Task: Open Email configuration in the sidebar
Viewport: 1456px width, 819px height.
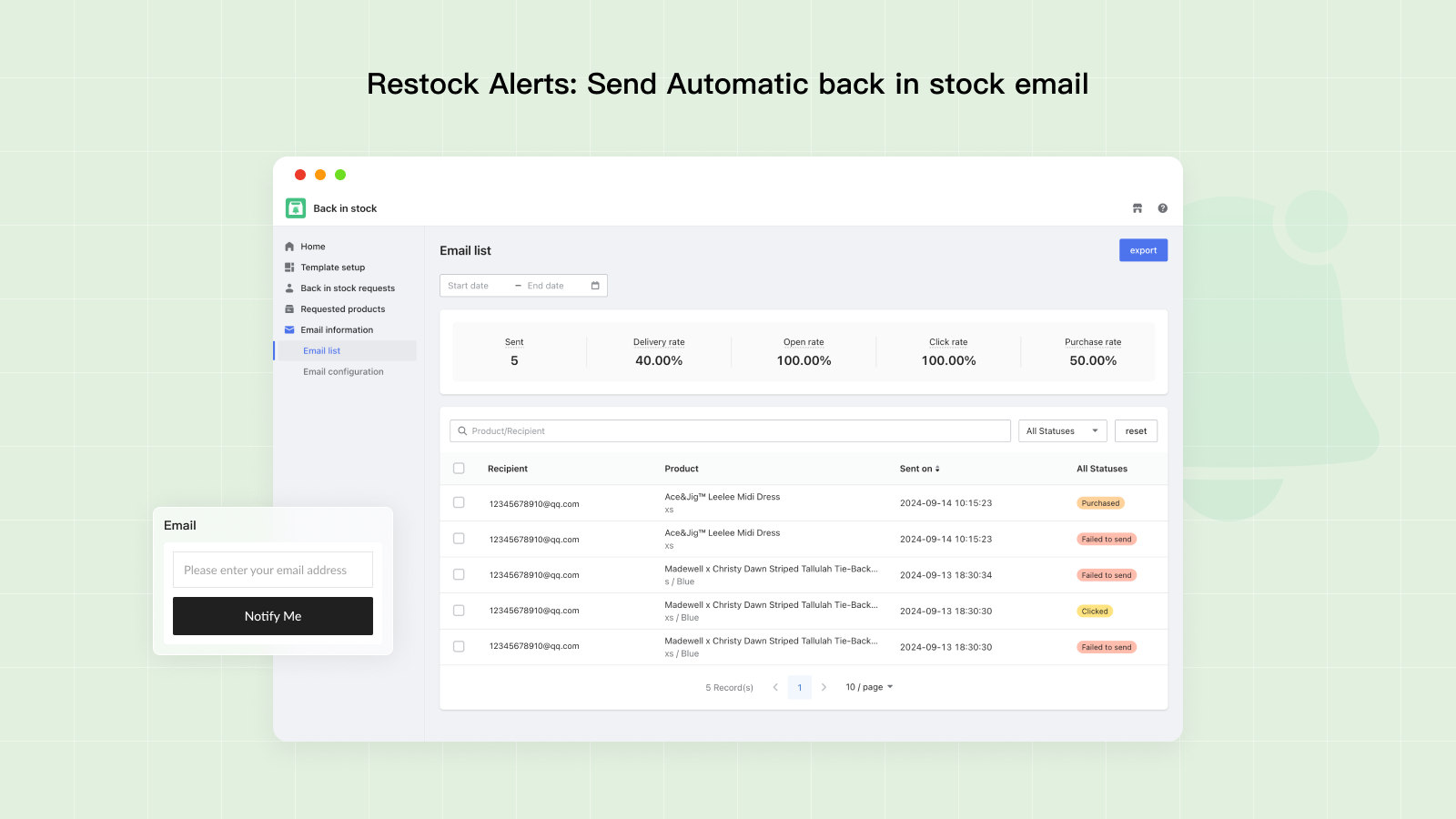Action: point(343,372)
